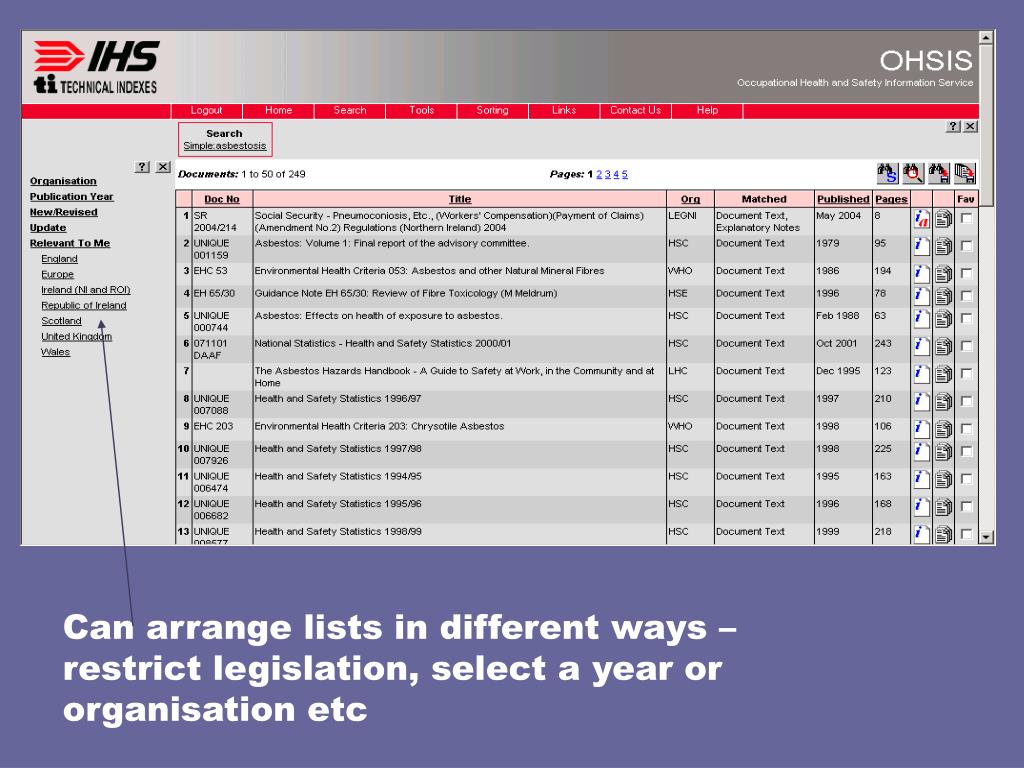Open the Help menu item
The height and width of the screenshot is (768, 1024).
(x=707, y=110)
